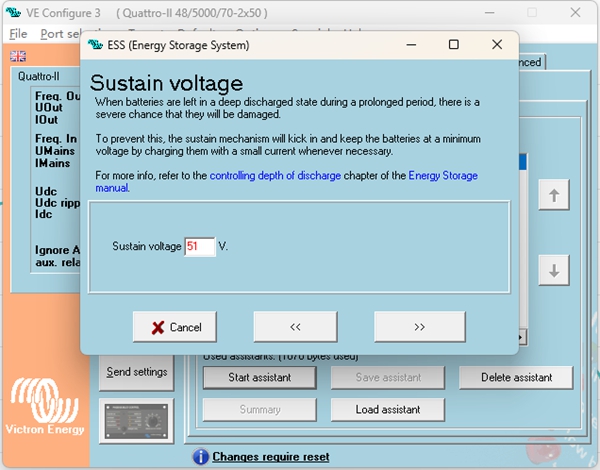Click the Sustain voltage input field
Screen dimensions: 600x470
(200, 247)
